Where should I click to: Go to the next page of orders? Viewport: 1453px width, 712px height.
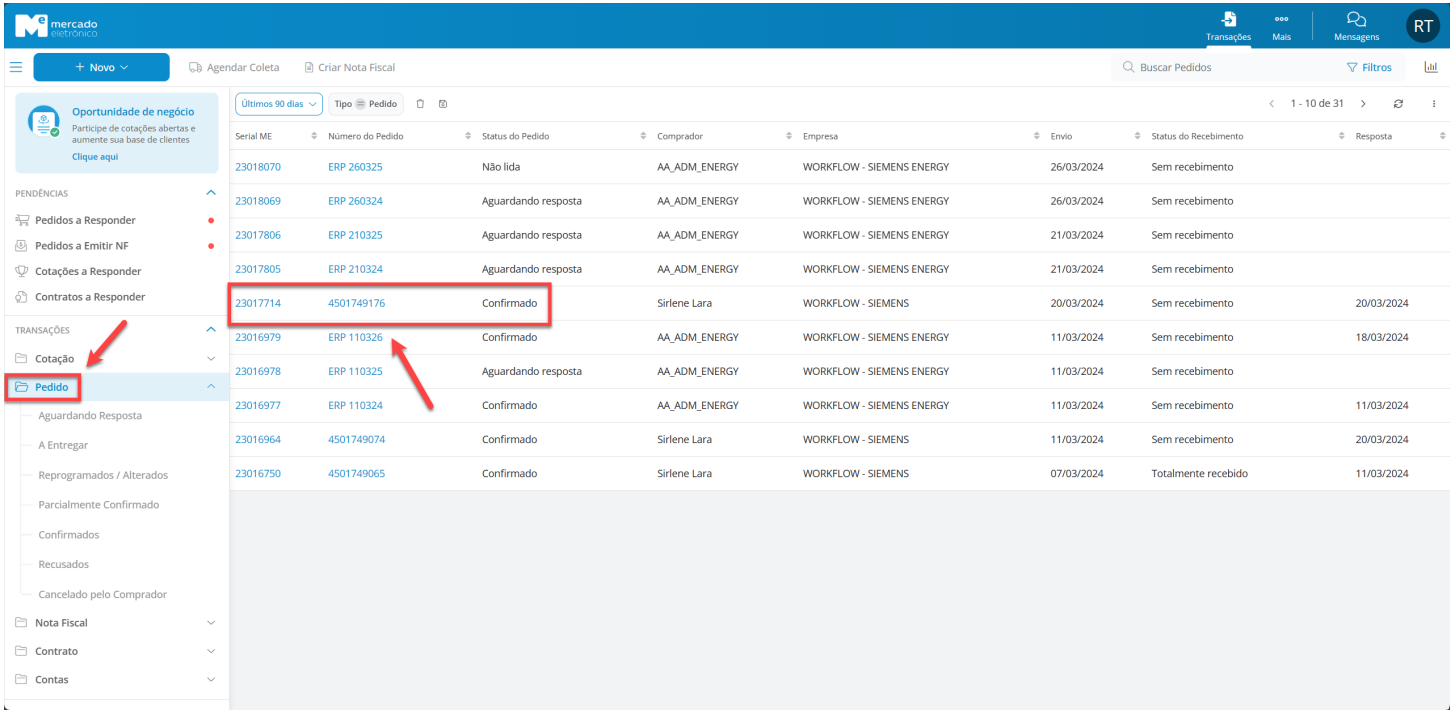point(1363,104)
